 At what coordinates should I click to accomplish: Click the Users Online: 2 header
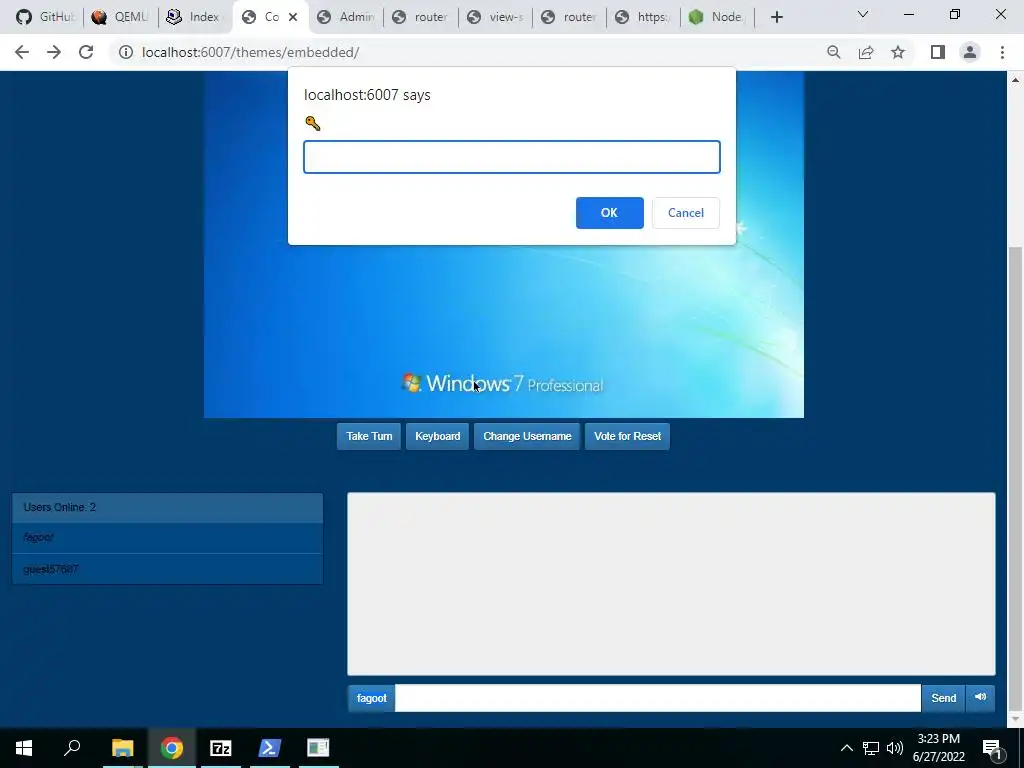pos(167,507)
